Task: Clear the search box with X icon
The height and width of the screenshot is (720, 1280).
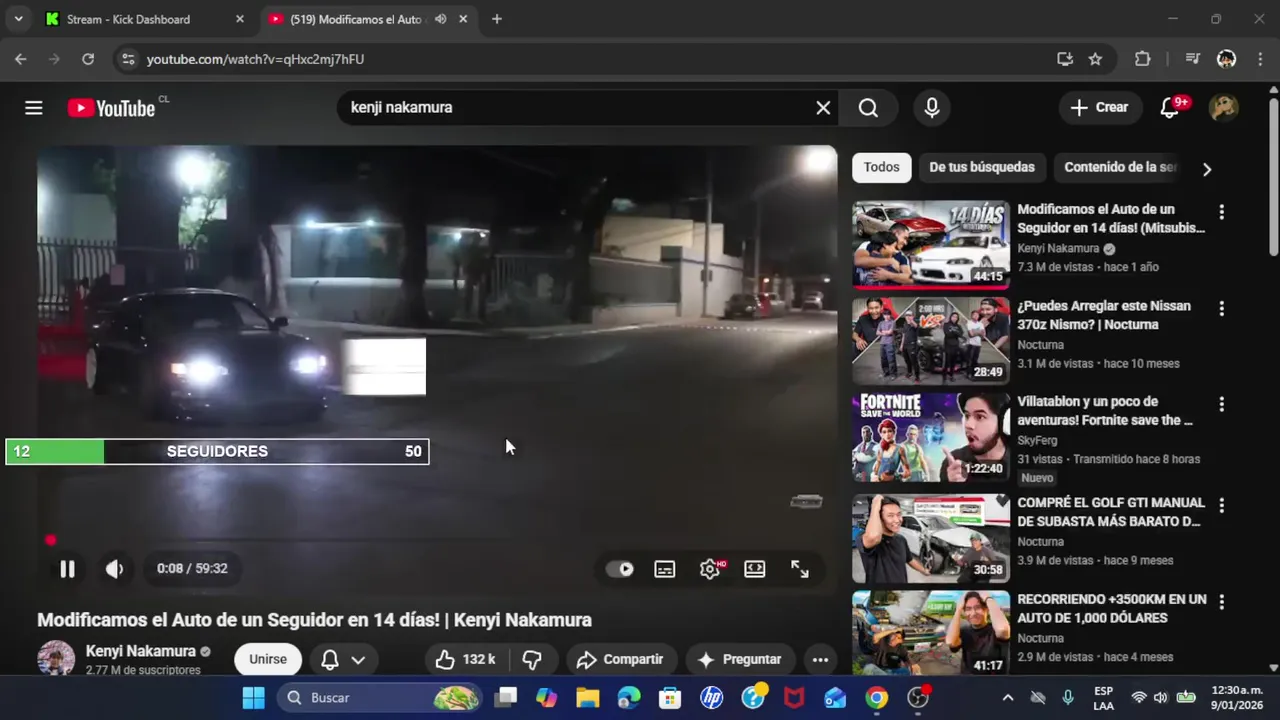Action: (823, 108)
